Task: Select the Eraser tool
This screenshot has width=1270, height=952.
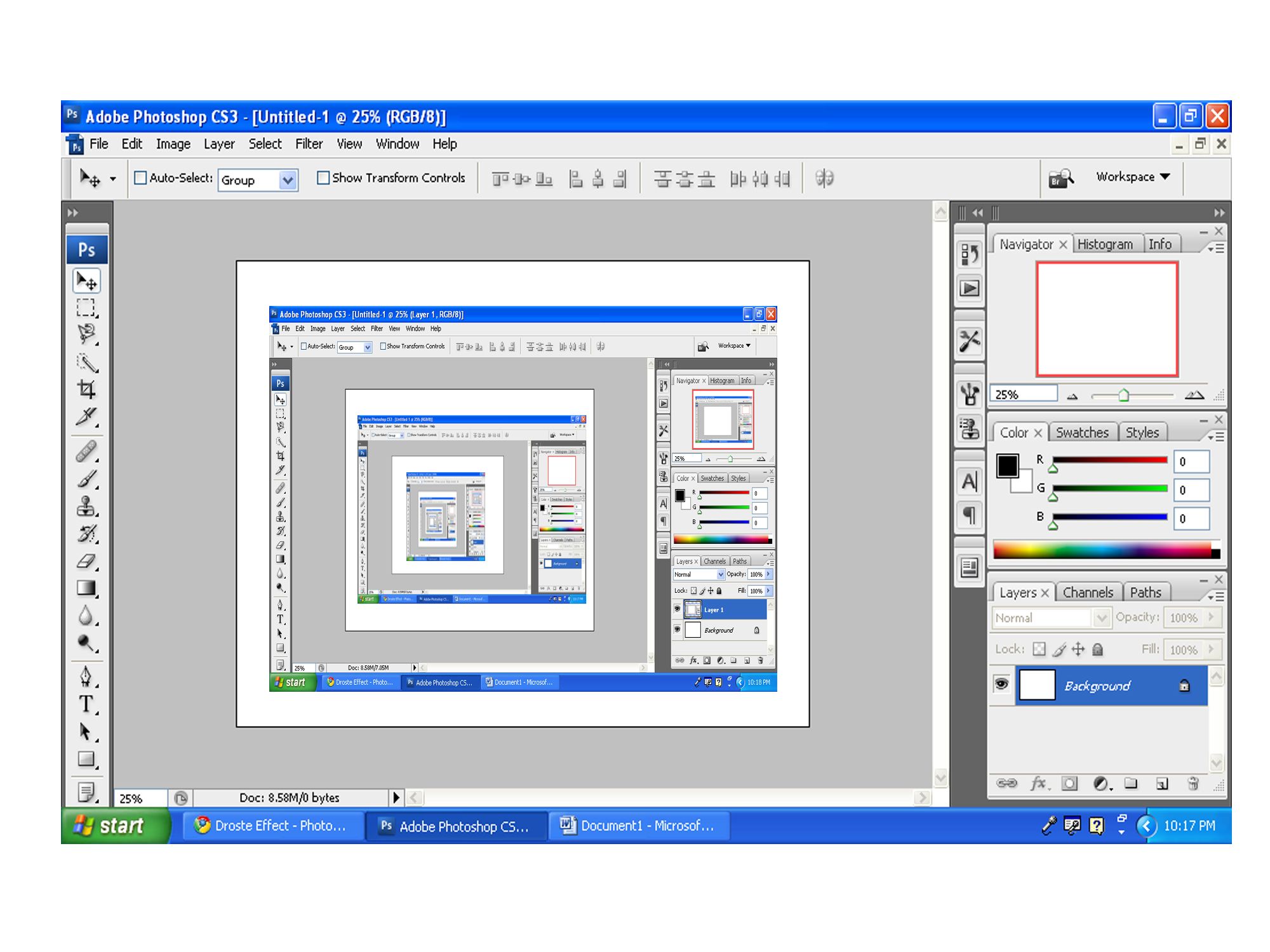Action: pyautogui.click(x=86, y=561)
